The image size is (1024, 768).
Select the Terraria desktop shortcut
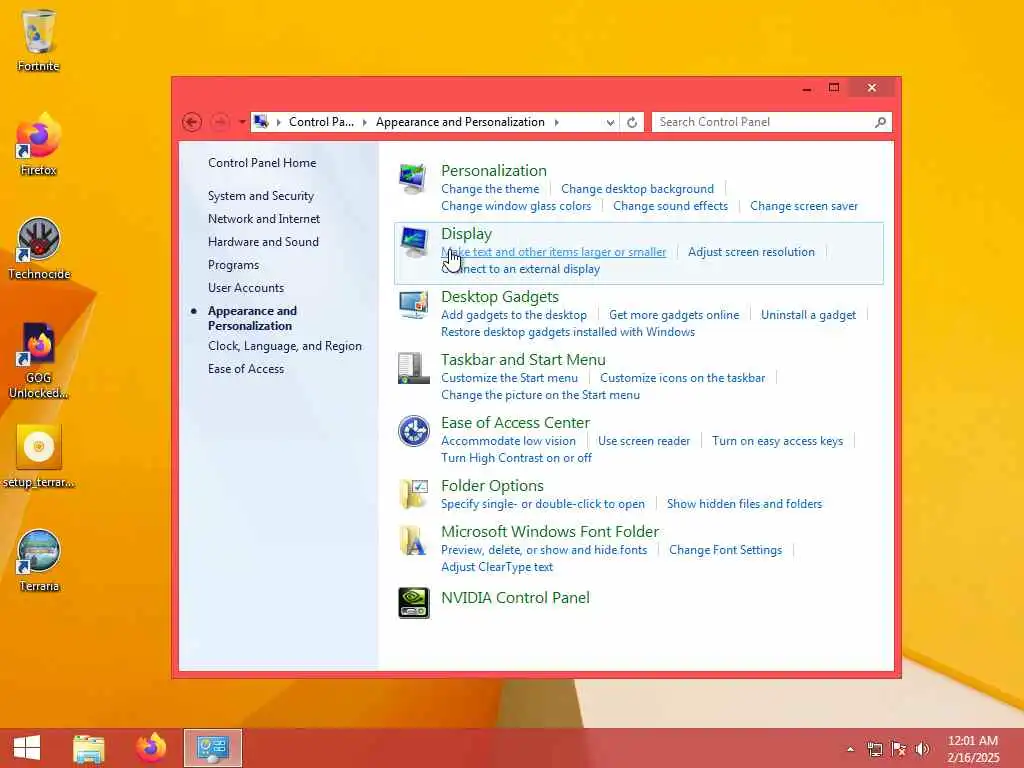[x=39, y=561]
